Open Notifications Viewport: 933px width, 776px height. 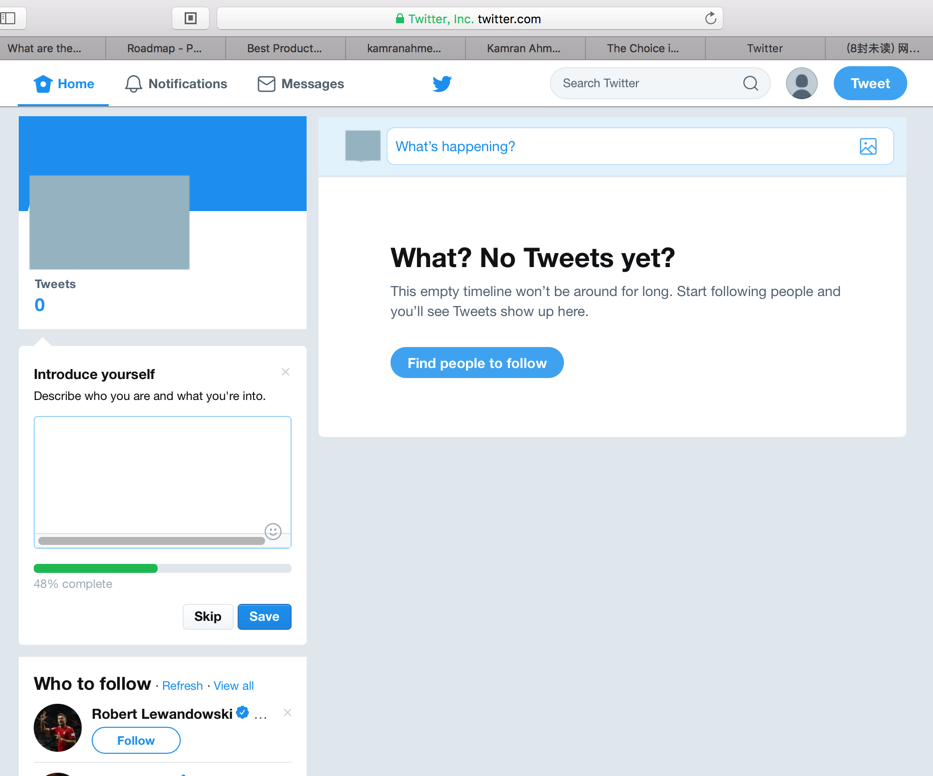coord(176,84)
